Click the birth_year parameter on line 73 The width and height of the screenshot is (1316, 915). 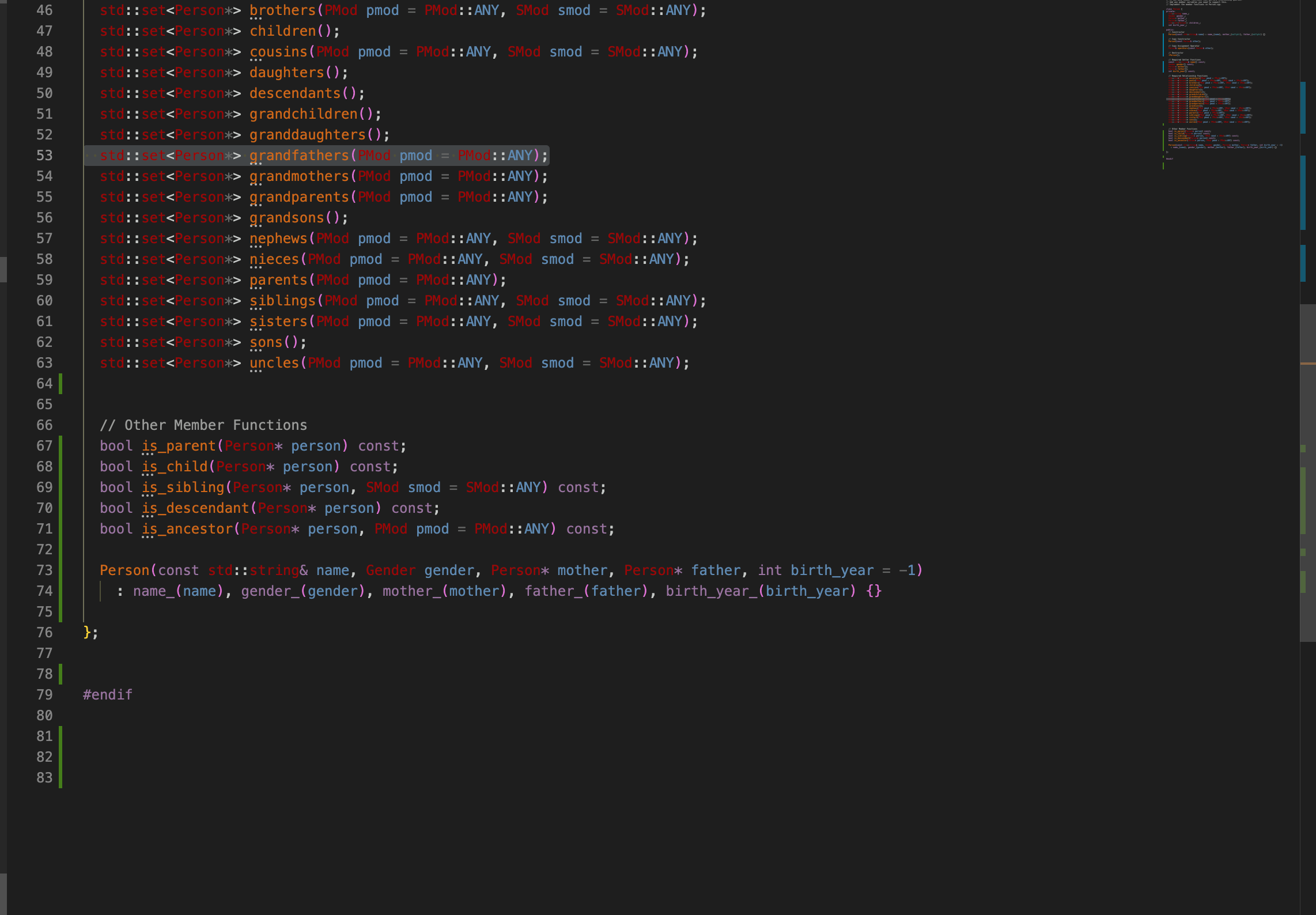click(831, 570)
